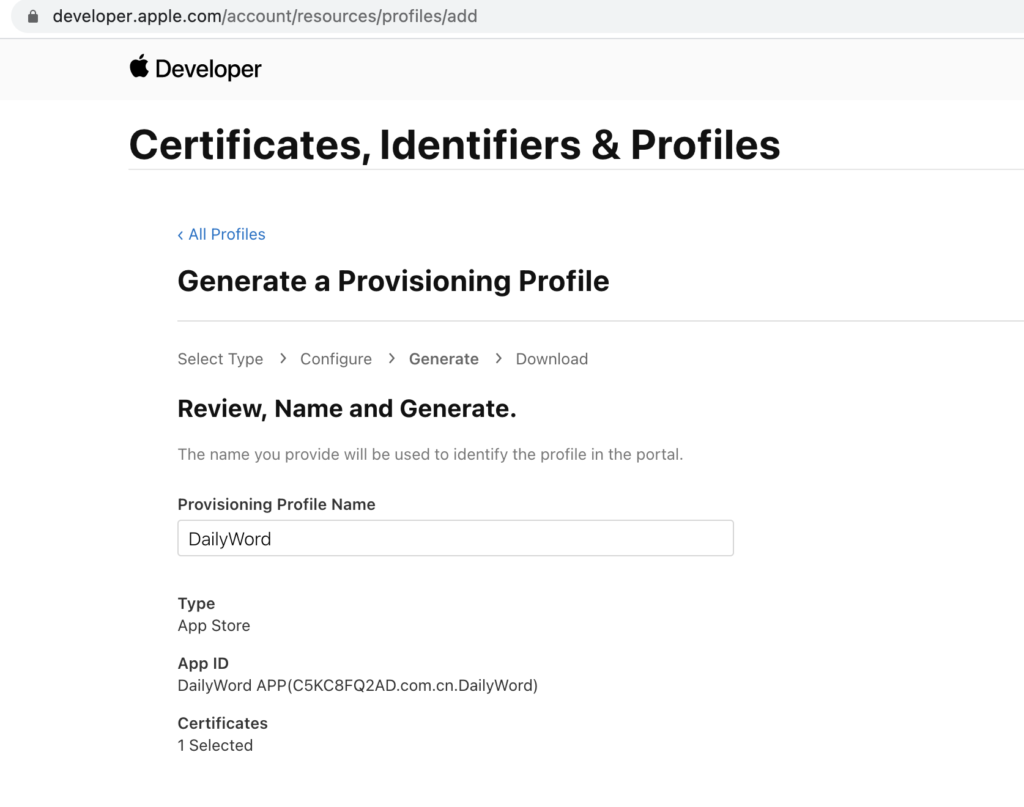Viewport: 1024px width, 807px height.
Task: Click the DailyWord APP App ID value
Action: (357, 686)
